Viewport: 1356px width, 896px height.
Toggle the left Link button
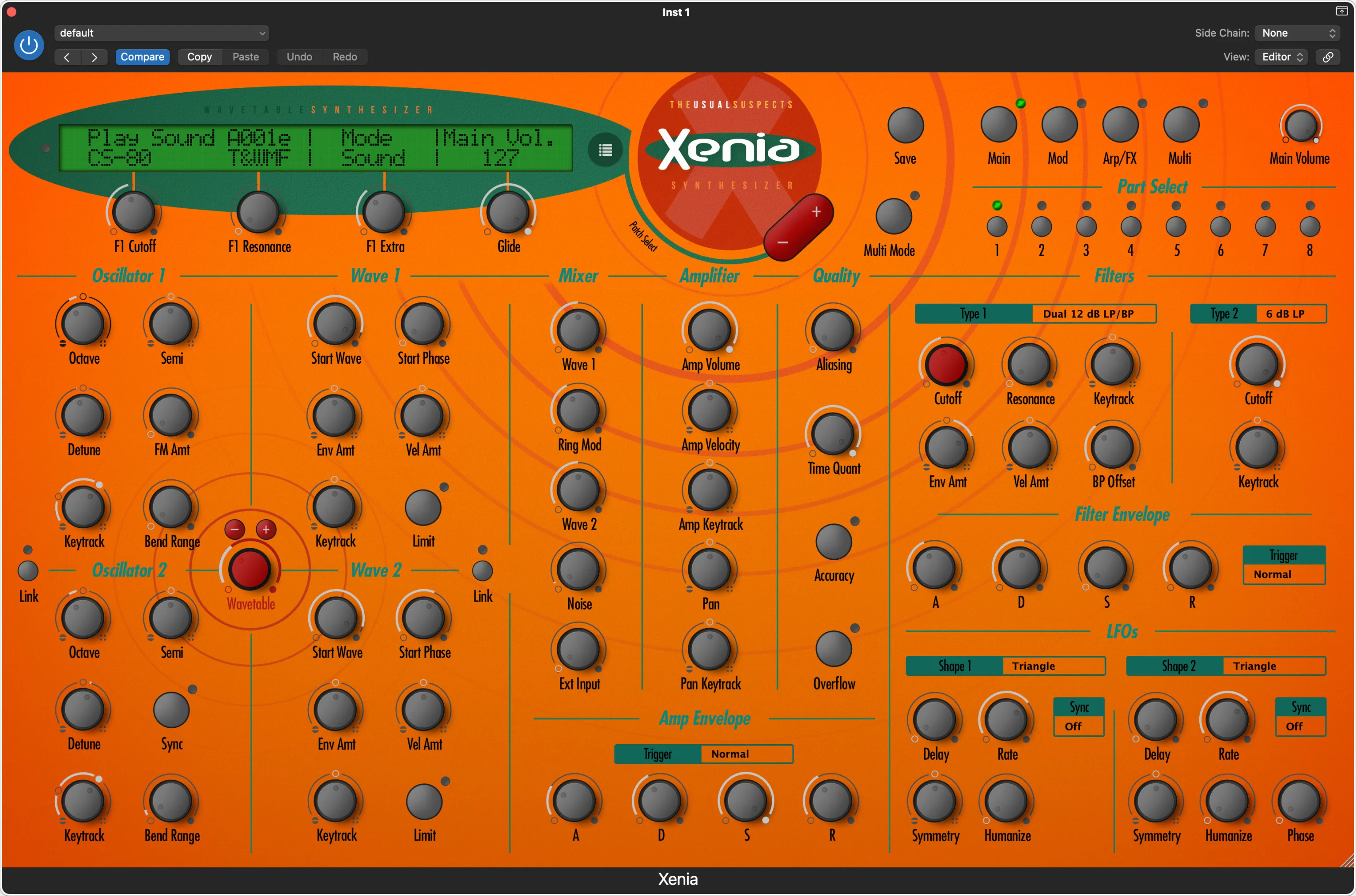pyautogui.click(x=28, y=571)
